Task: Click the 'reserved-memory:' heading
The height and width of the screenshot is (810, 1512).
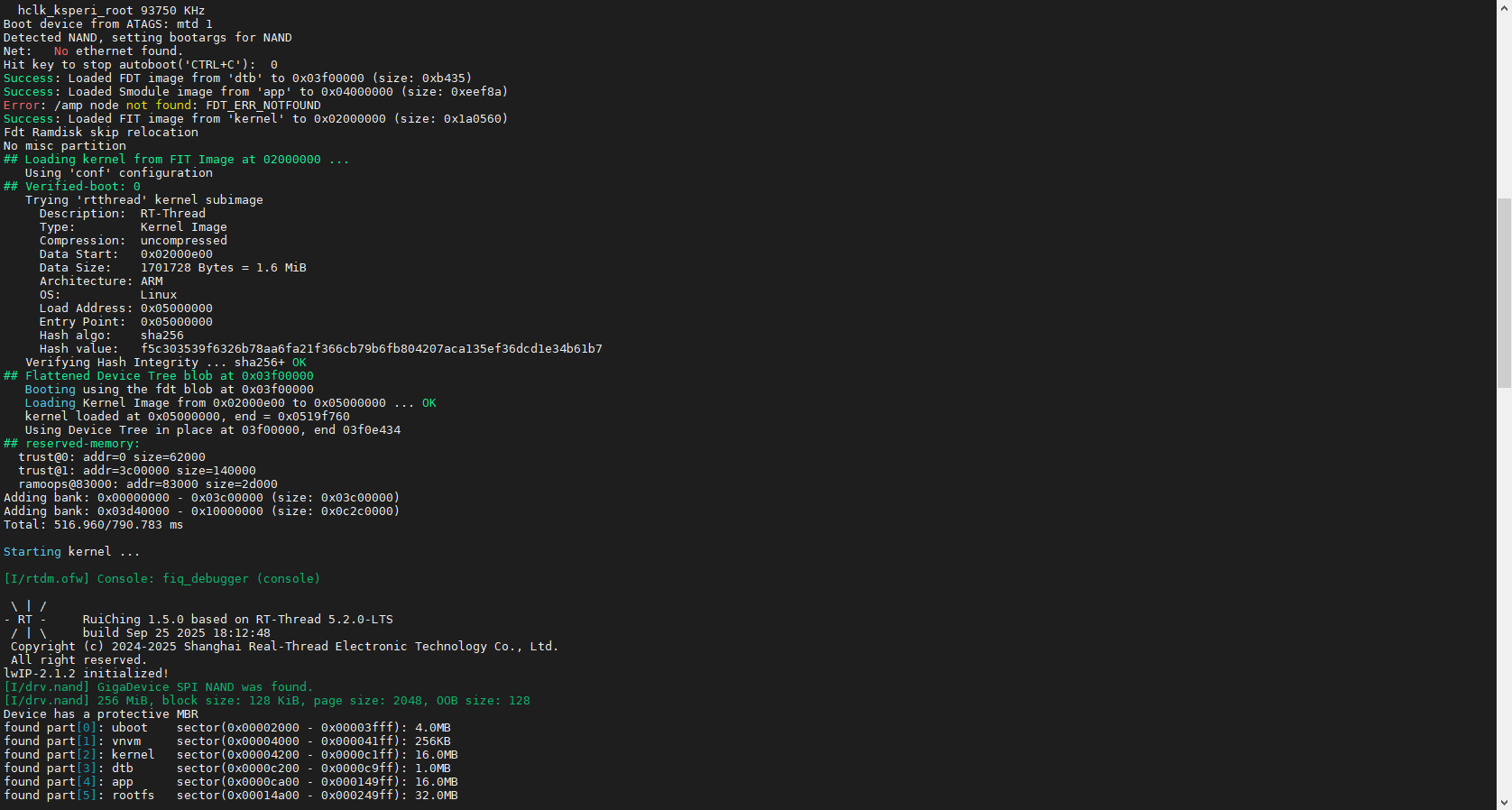Action: coord(82,444)
